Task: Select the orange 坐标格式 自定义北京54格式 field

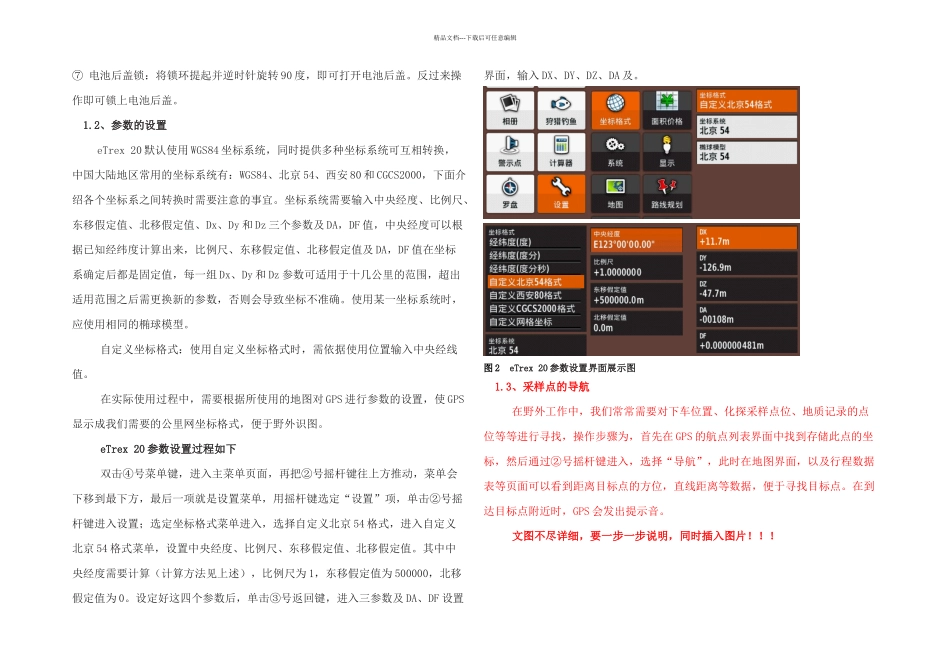Action: coord(746,101)
